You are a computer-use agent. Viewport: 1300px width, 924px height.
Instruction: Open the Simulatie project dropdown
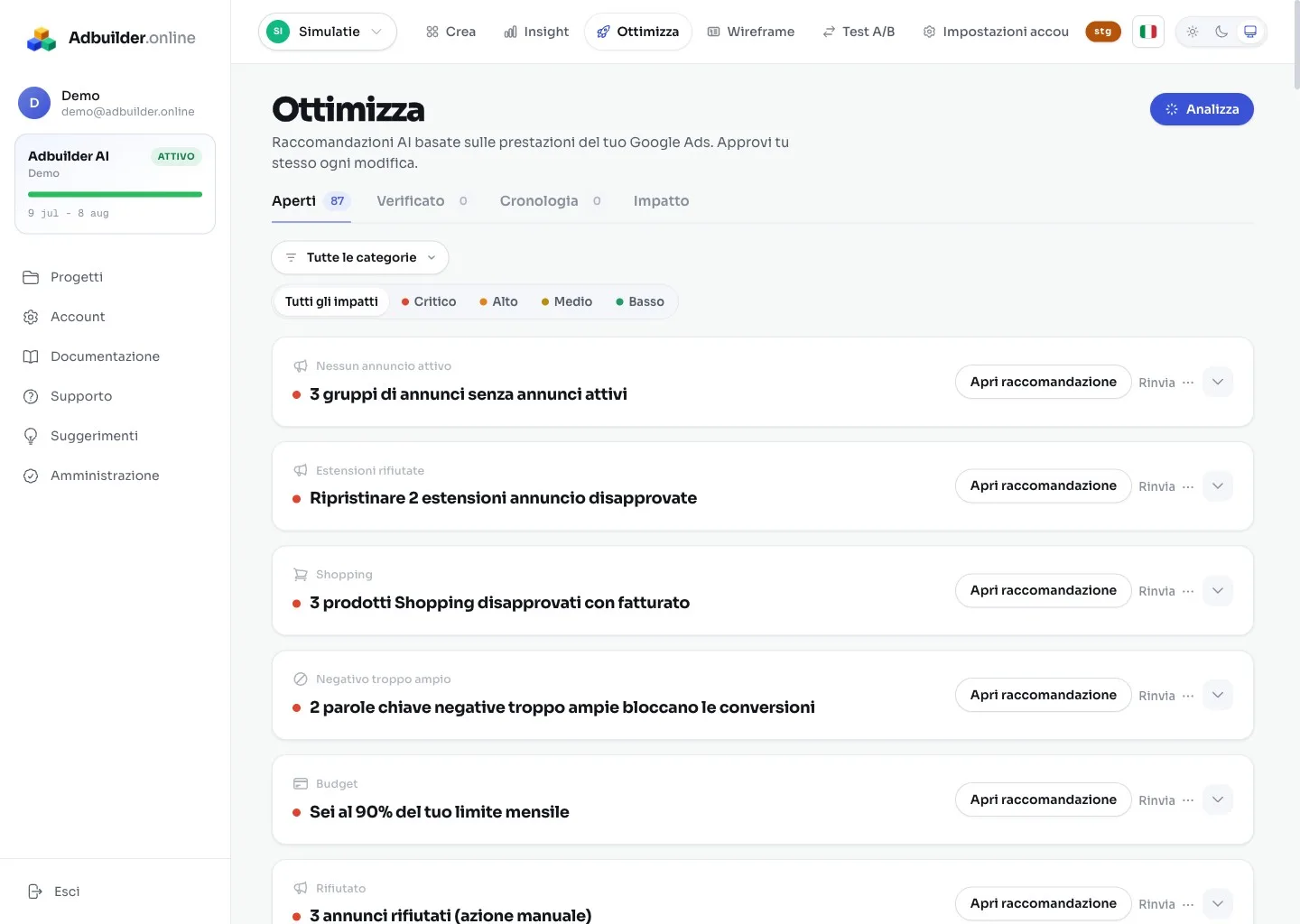(x=328, y=32)
